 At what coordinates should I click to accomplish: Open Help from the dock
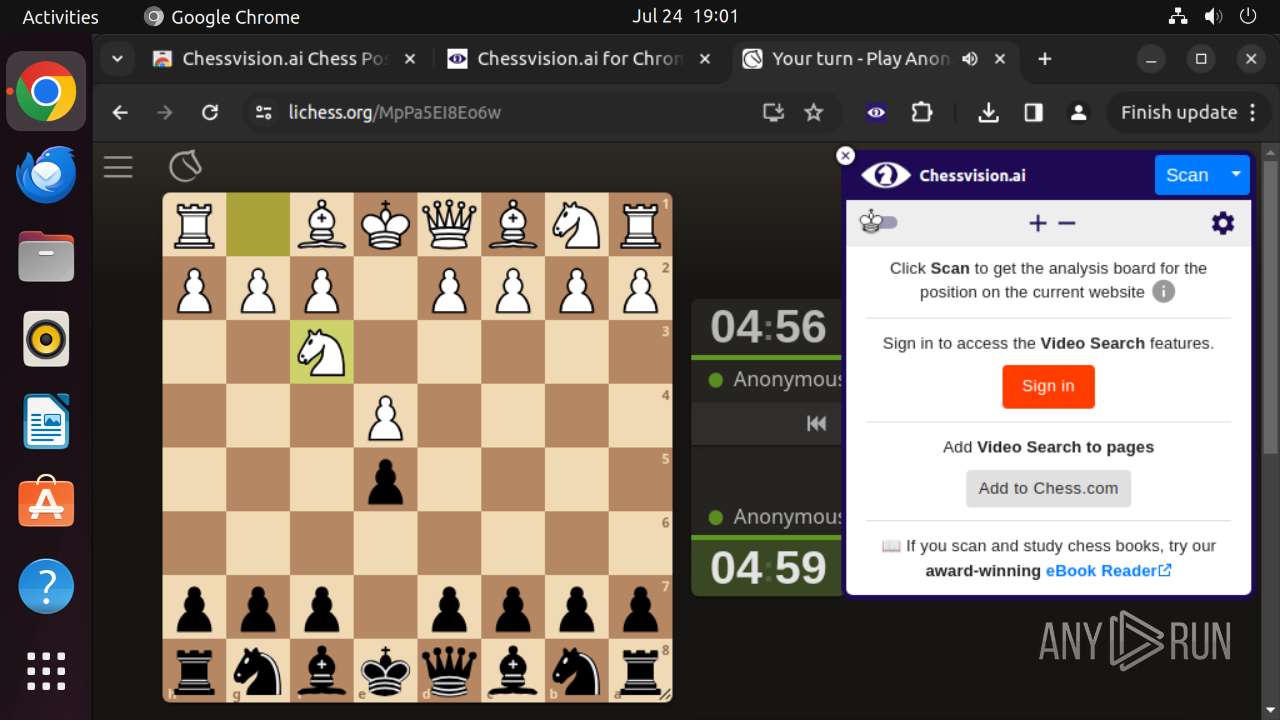tap(46, 586)
